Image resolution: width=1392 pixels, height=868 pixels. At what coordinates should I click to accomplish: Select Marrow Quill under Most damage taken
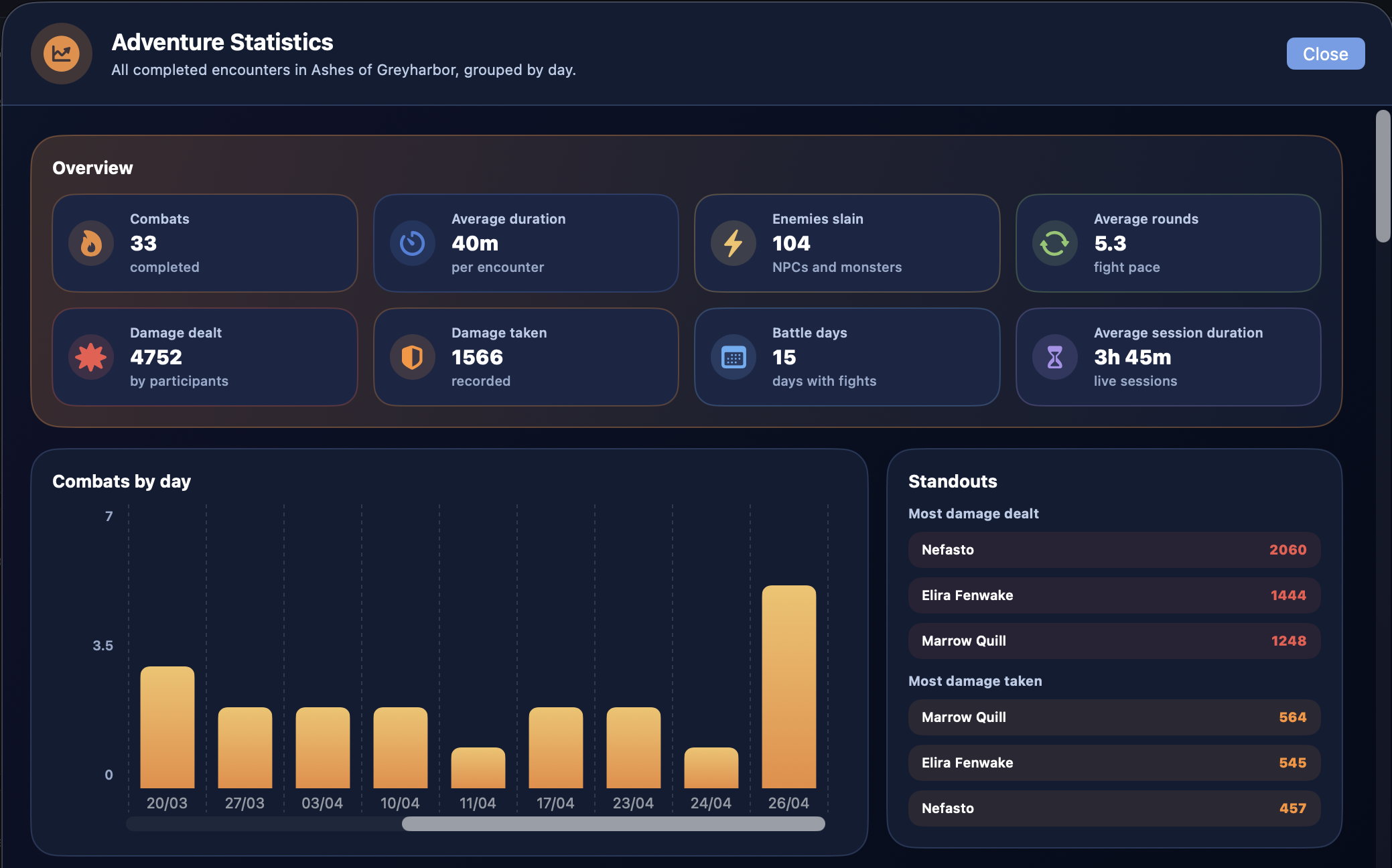[x=1113, y=717]
